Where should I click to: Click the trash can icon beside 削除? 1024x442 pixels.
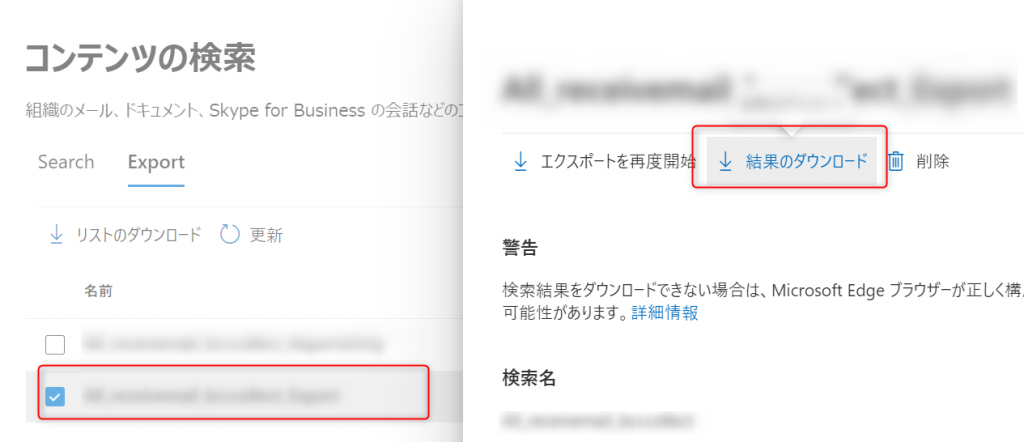coord(897,161)
